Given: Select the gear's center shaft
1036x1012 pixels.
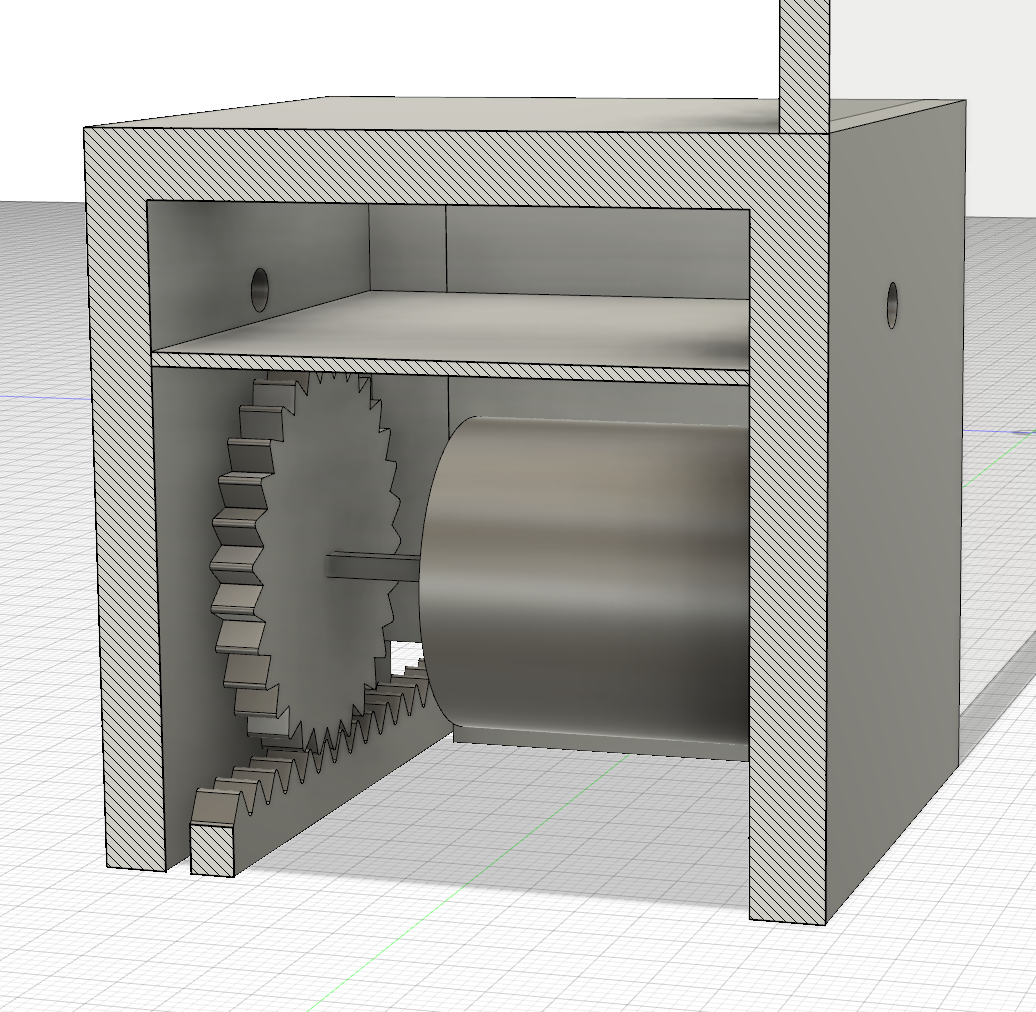Looking at the screenshot, I should pyautogui.click(x=370, y=567).
